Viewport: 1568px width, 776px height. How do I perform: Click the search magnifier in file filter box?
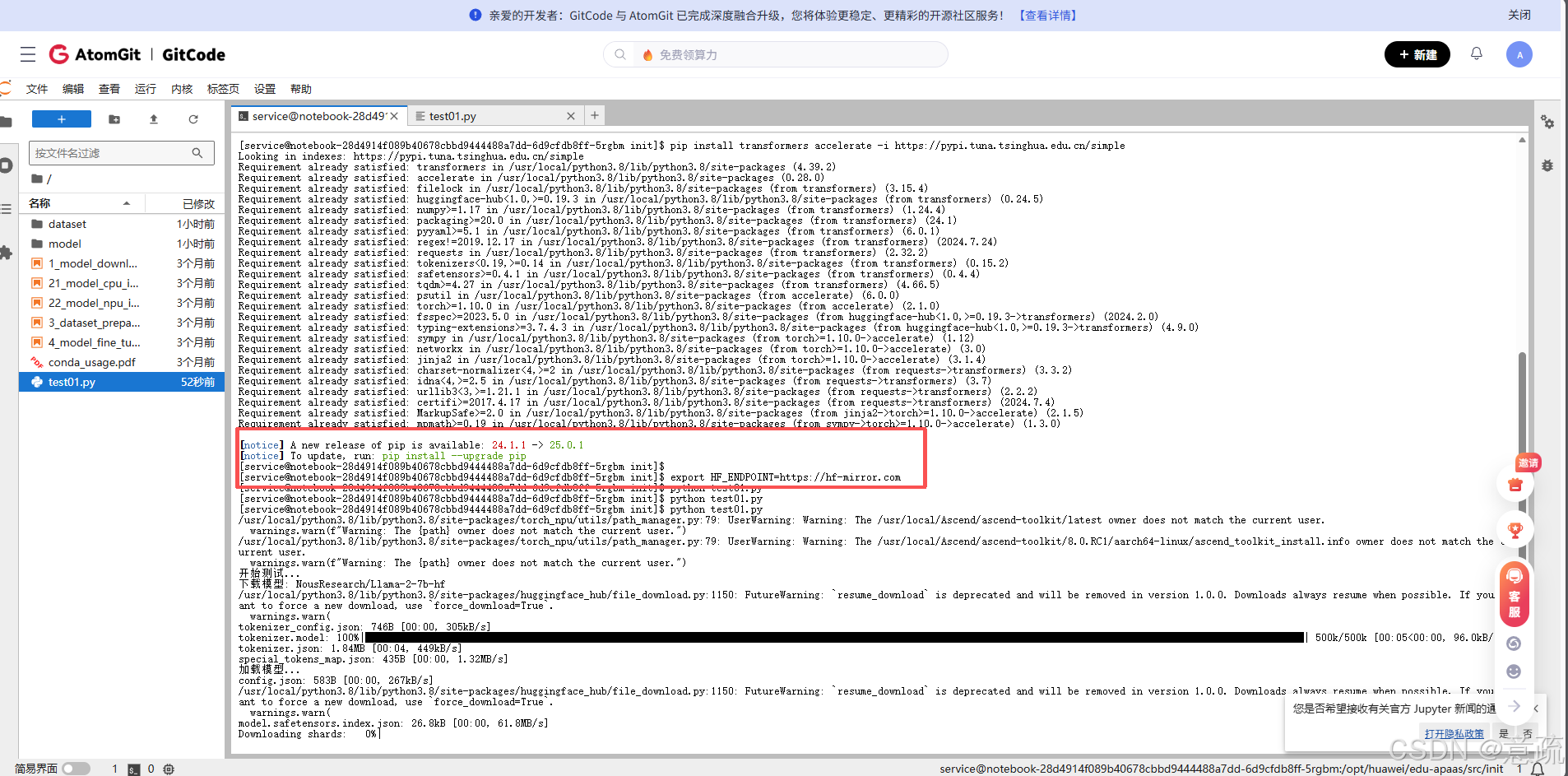197,153
